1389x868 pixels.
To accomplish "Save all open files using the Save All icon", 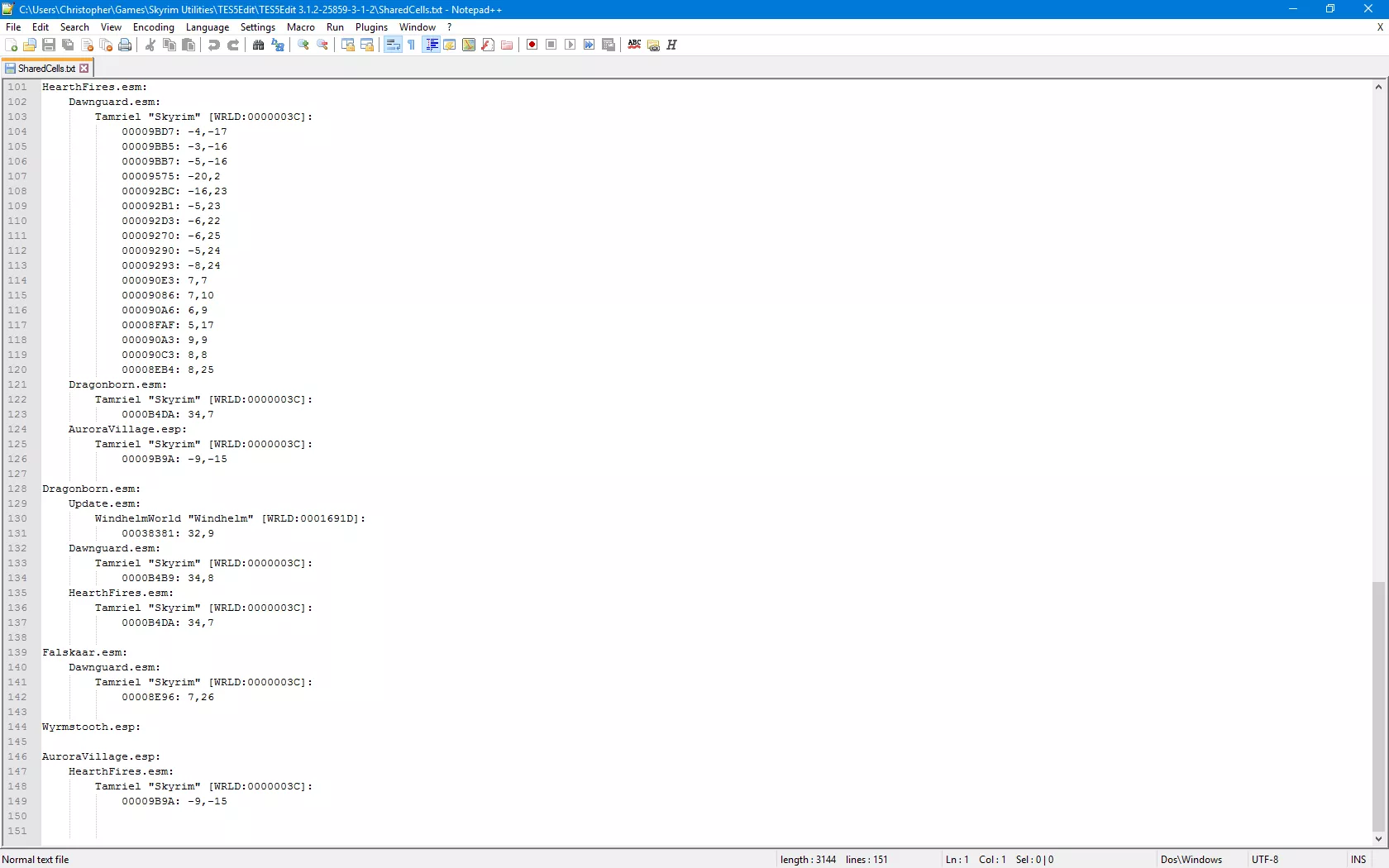I will [68, 45].
